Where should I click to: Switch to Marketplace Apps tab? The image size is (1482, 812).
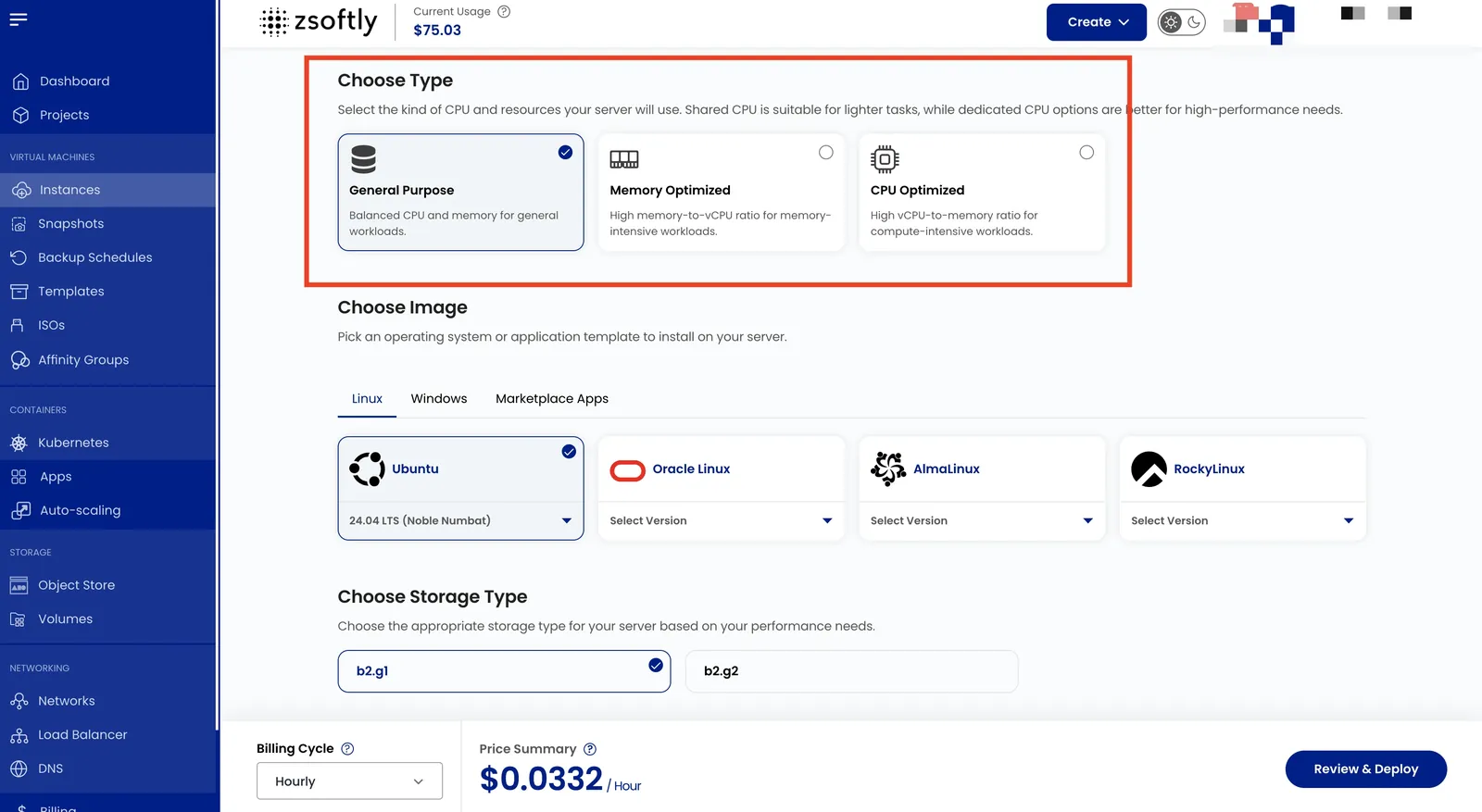(552, 399)
